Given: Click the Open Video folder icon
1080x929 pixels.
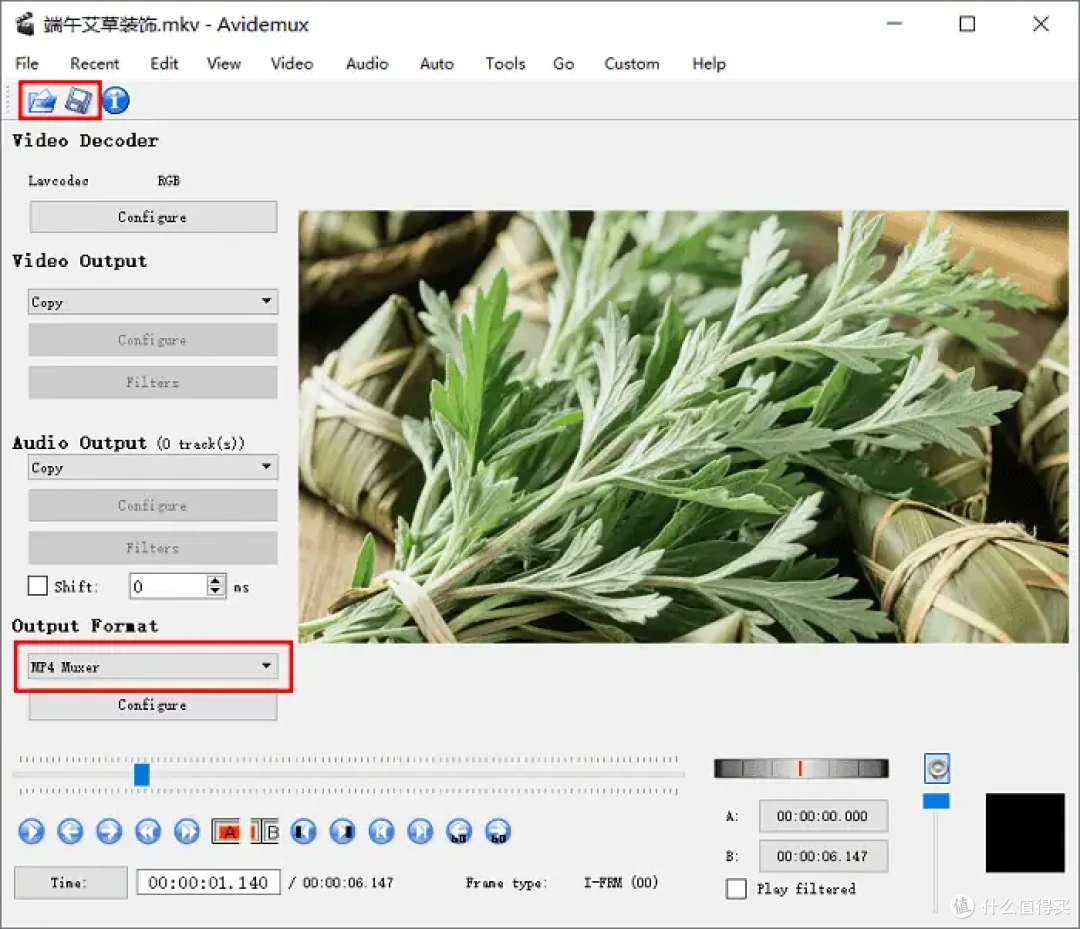Looking at the screenshot, I should (x=41, y=101).
